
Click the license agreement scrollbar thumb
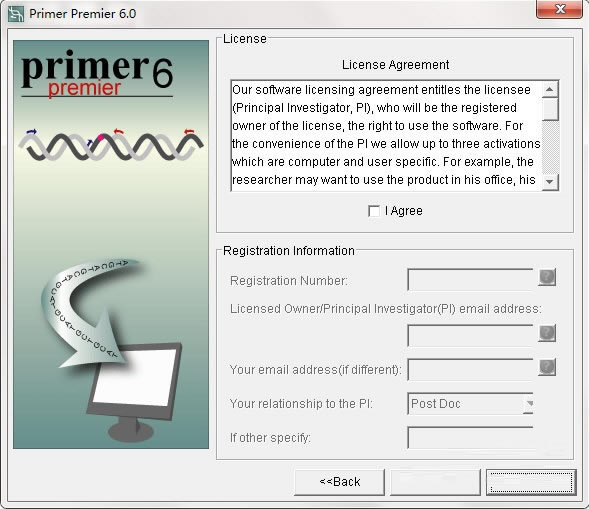(550, 109)
